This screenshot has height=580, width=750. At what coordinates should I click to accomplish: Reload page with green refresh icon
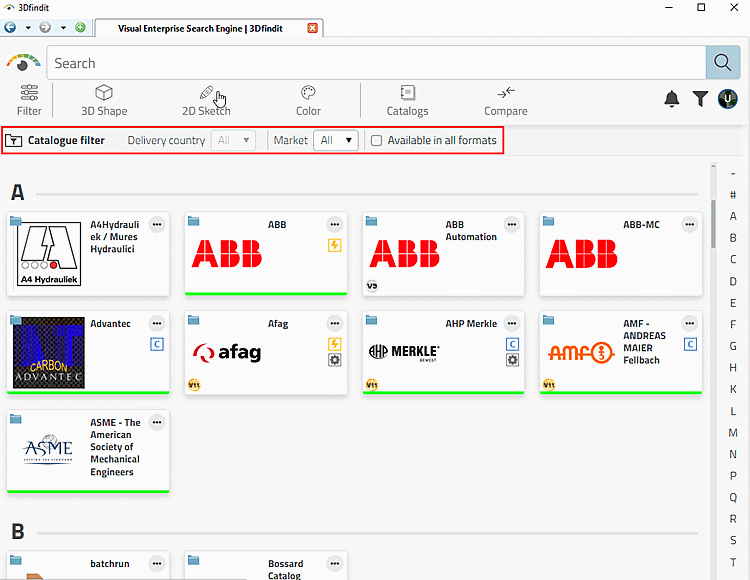80,28
